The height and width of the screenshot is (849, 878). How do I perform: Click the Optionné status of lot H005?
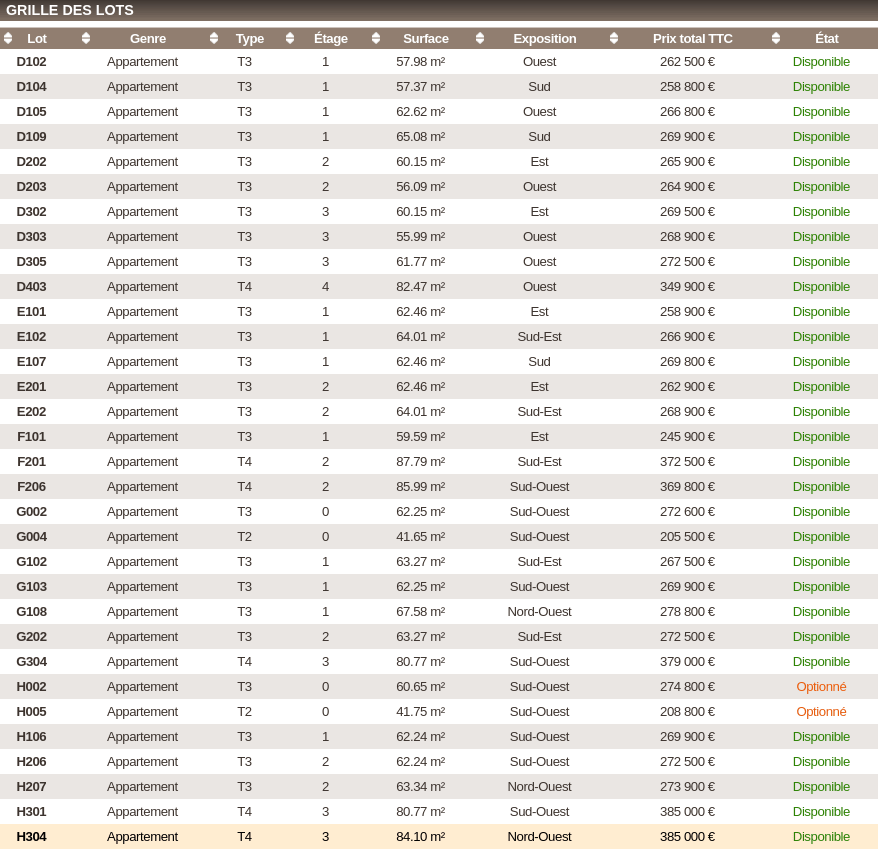pos(821,711)
